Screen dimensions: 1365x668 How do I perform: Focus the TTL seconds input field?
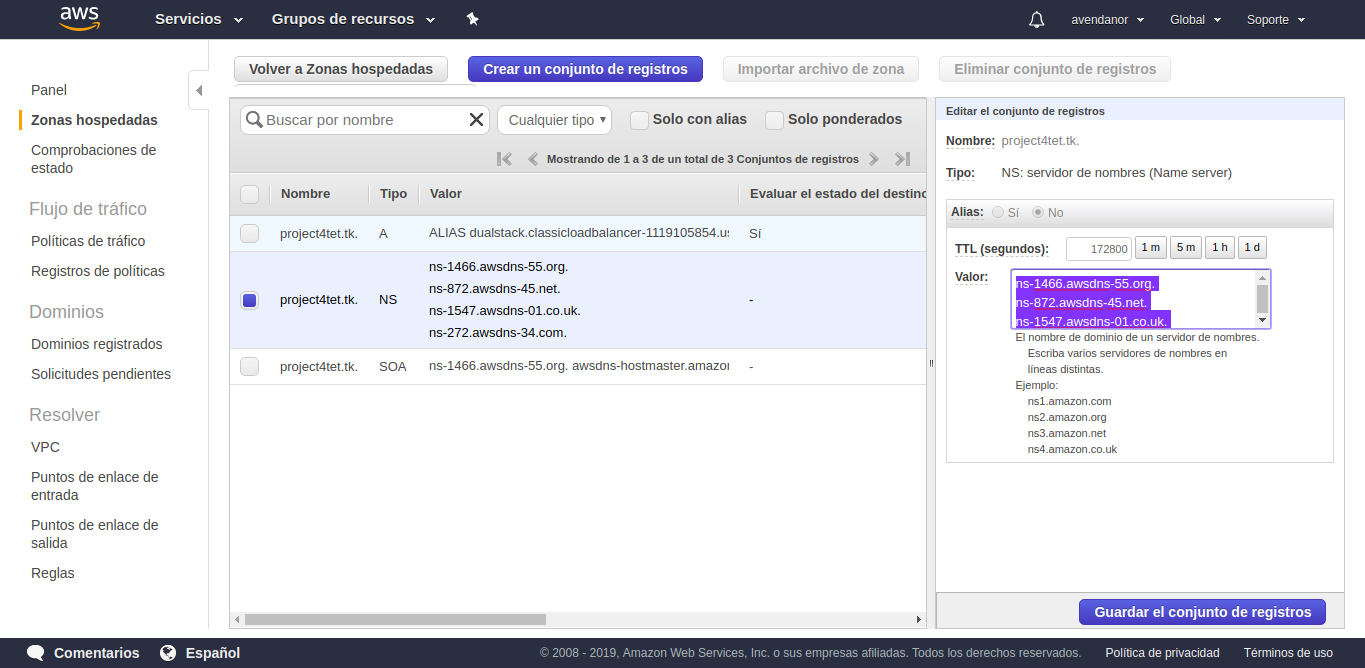tap(1099, 248)
